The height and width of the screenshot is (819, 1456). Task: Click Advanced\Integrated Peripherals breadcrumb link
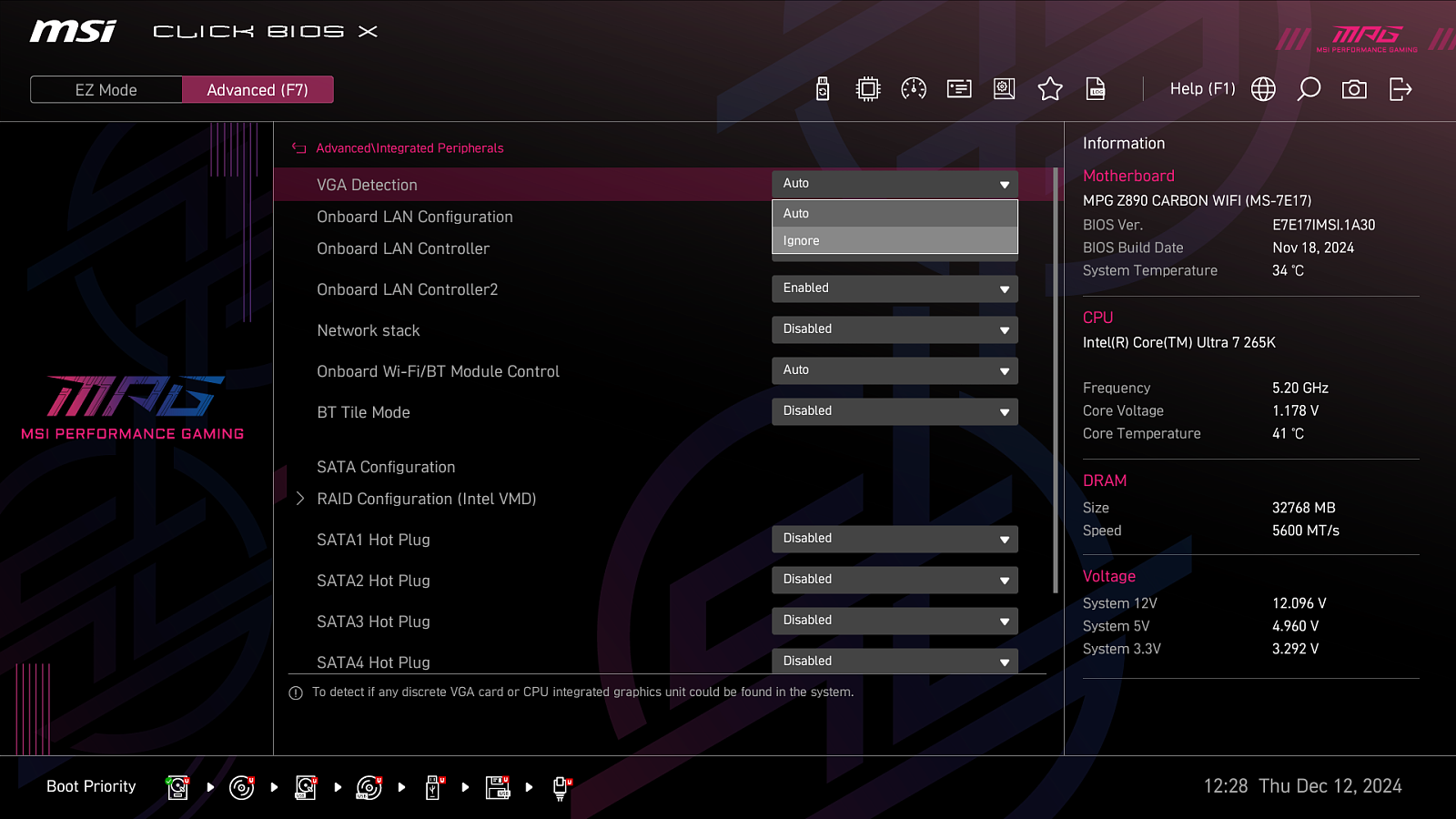pos(409,148)
